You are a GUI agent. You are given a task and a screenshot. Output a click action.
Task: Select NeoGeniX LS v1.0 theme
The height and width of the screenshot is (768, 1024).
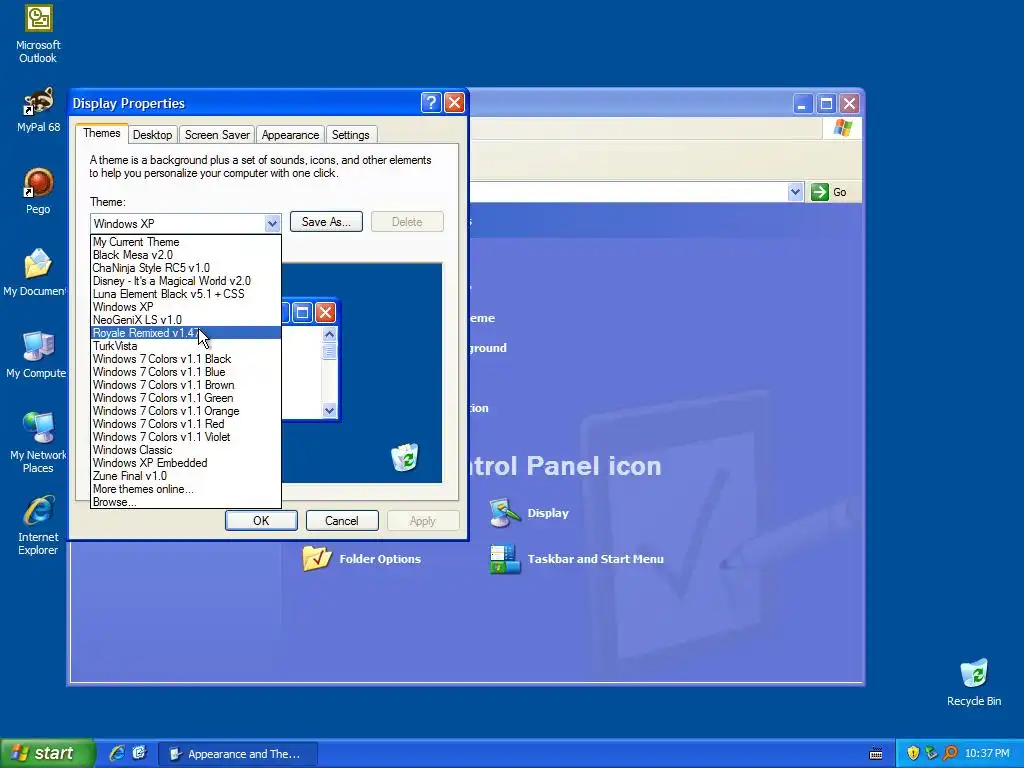click(186, 320)
